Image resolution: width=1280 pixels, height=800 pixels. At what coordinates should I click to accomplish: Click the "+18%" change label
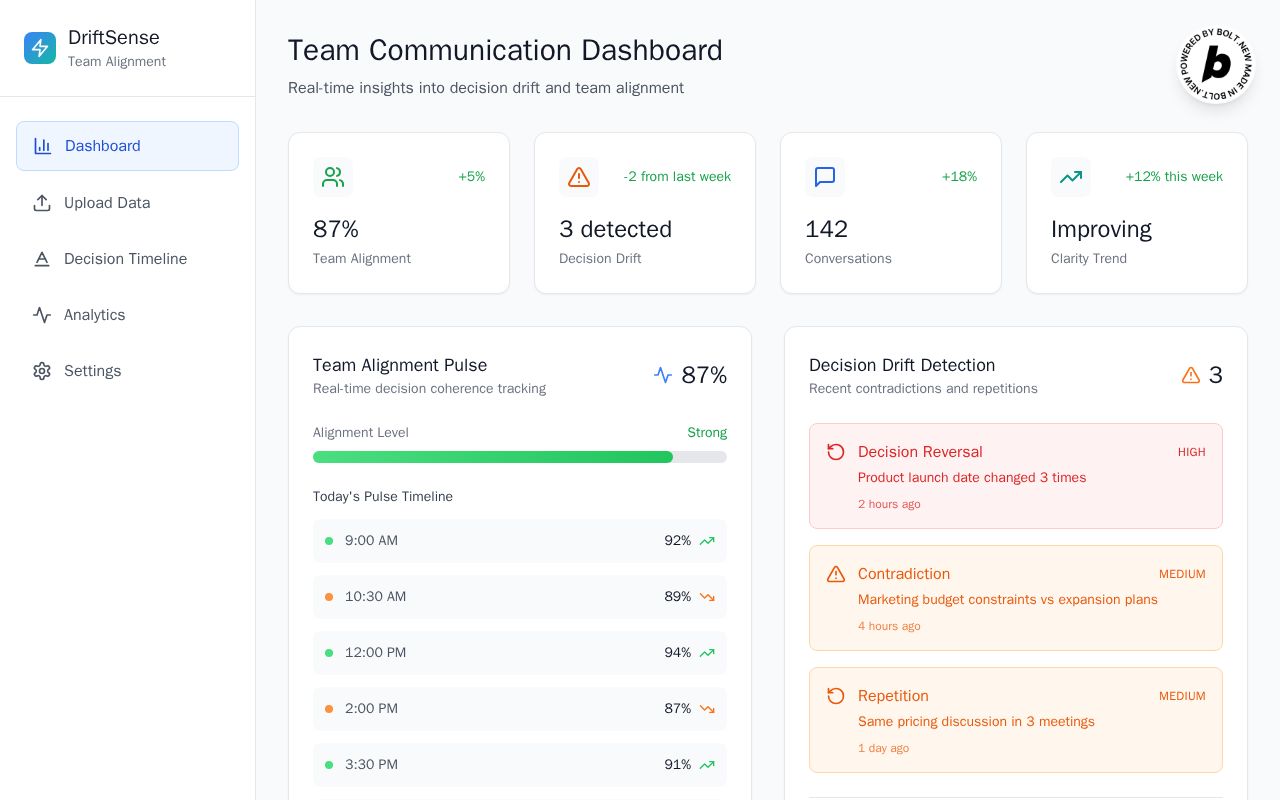[x=959, y=177]
